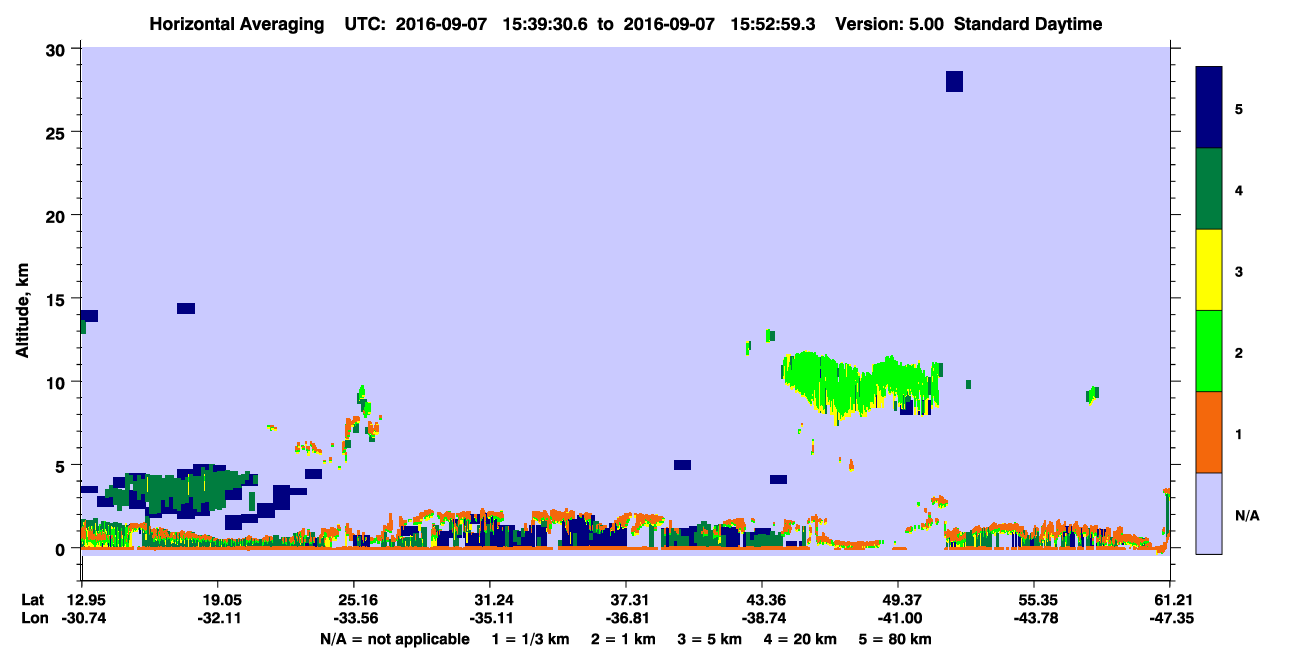The height and width of the screenshot is (667, 1300).
Task: Click the altitude tick label "10"
Action: [58, 382]
